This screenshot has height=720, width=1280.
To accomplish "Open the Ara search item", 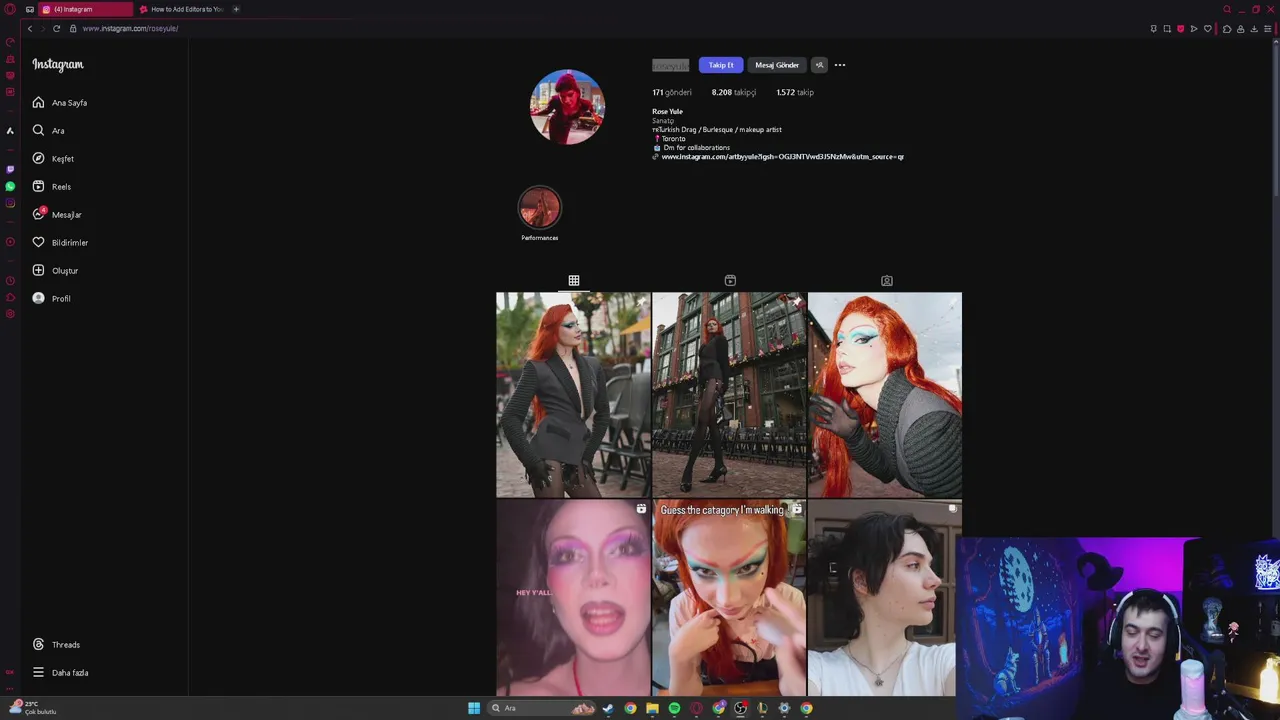I will point(48,131).
